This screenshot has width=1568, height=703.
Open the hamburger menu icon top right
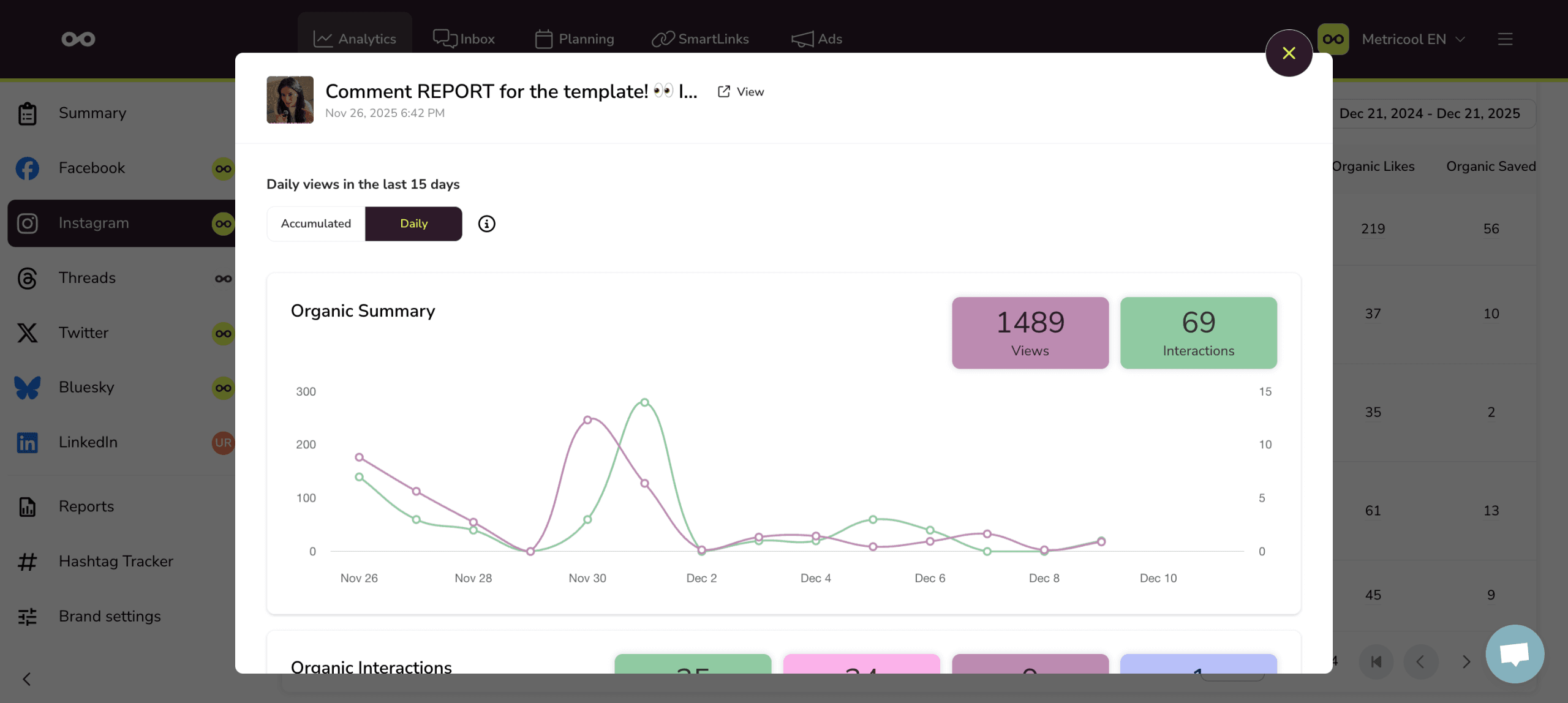(x=1505, y=39)
